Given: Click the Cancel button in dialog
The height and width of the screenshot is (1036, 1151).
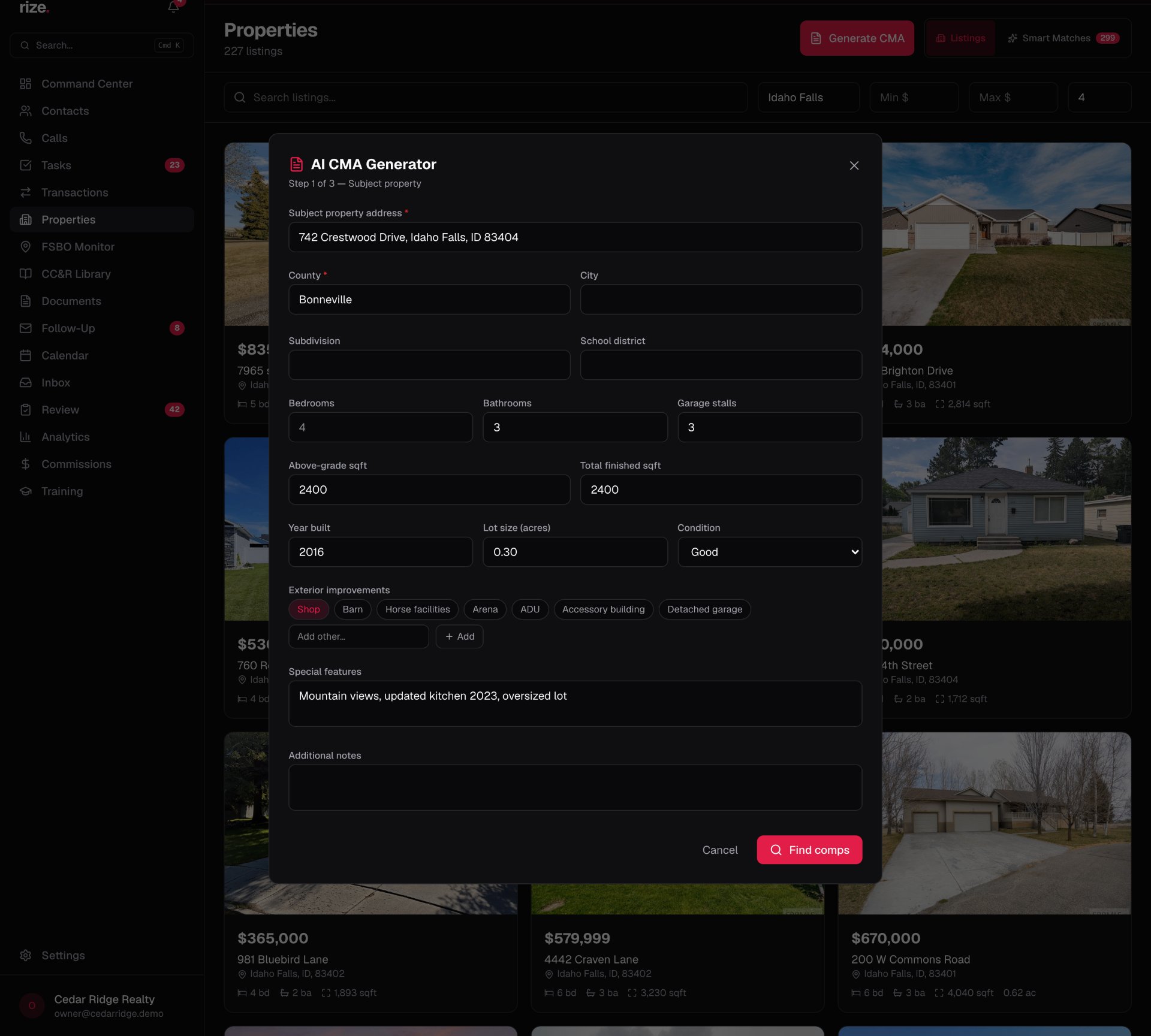Looking at the screenshot, I should click(720, 850).
